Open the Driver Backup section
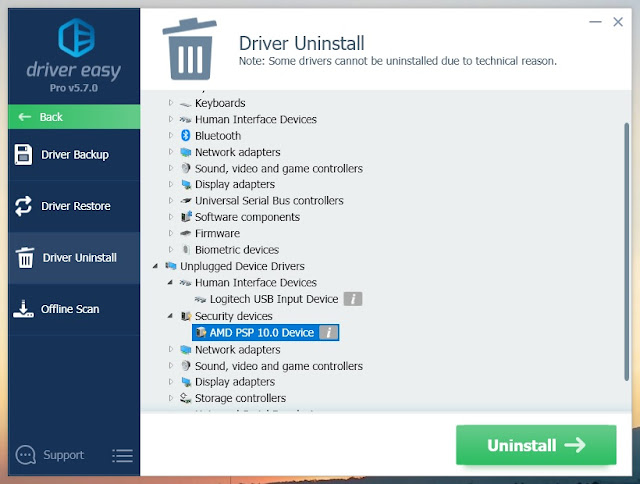 pos(74,155)
